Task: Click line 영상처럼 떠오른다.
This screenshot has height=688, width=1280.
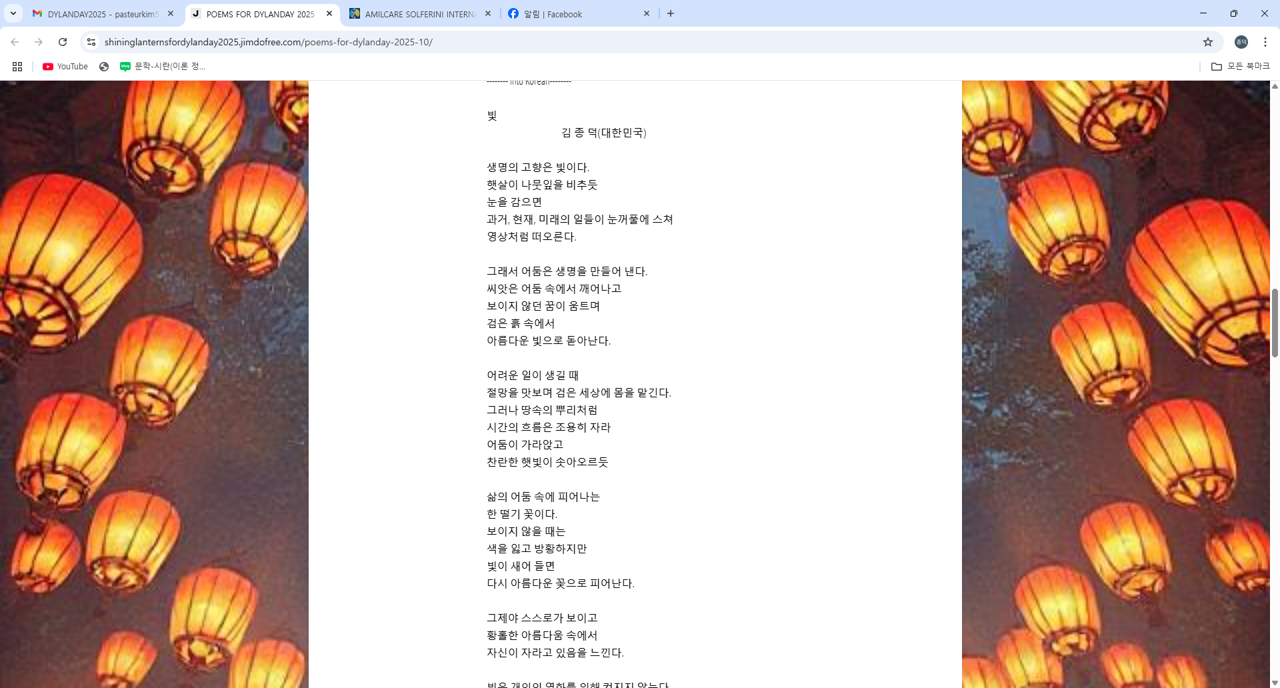Action: click(x=531, y=237)
